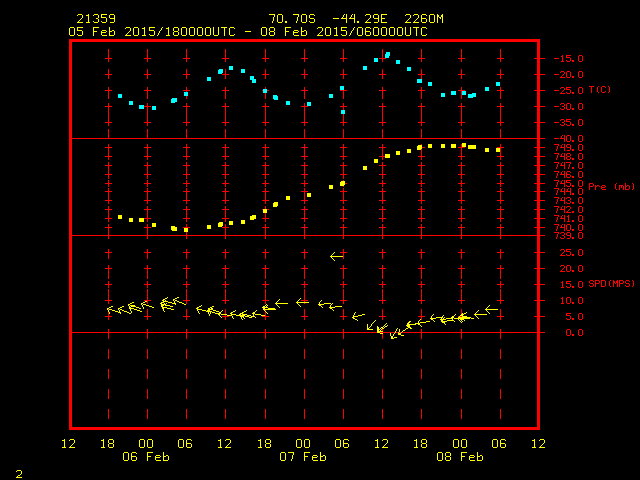Click the end date 08 Feb 2015/060000UTC
Viewport: 640px width, 480px height.
coord(344,32)
